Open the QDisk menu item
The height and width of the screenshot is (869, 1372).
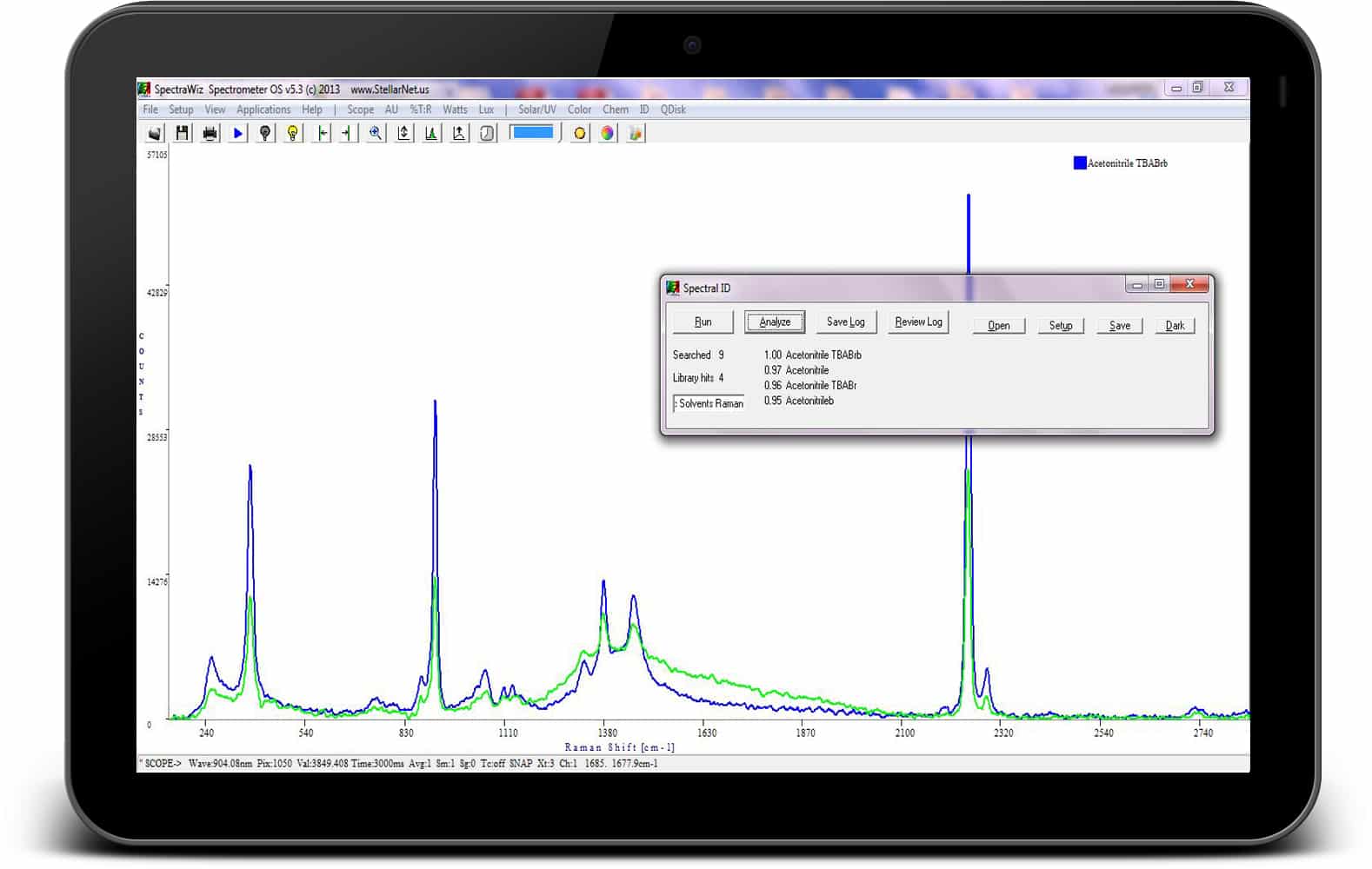click(673, 109)
